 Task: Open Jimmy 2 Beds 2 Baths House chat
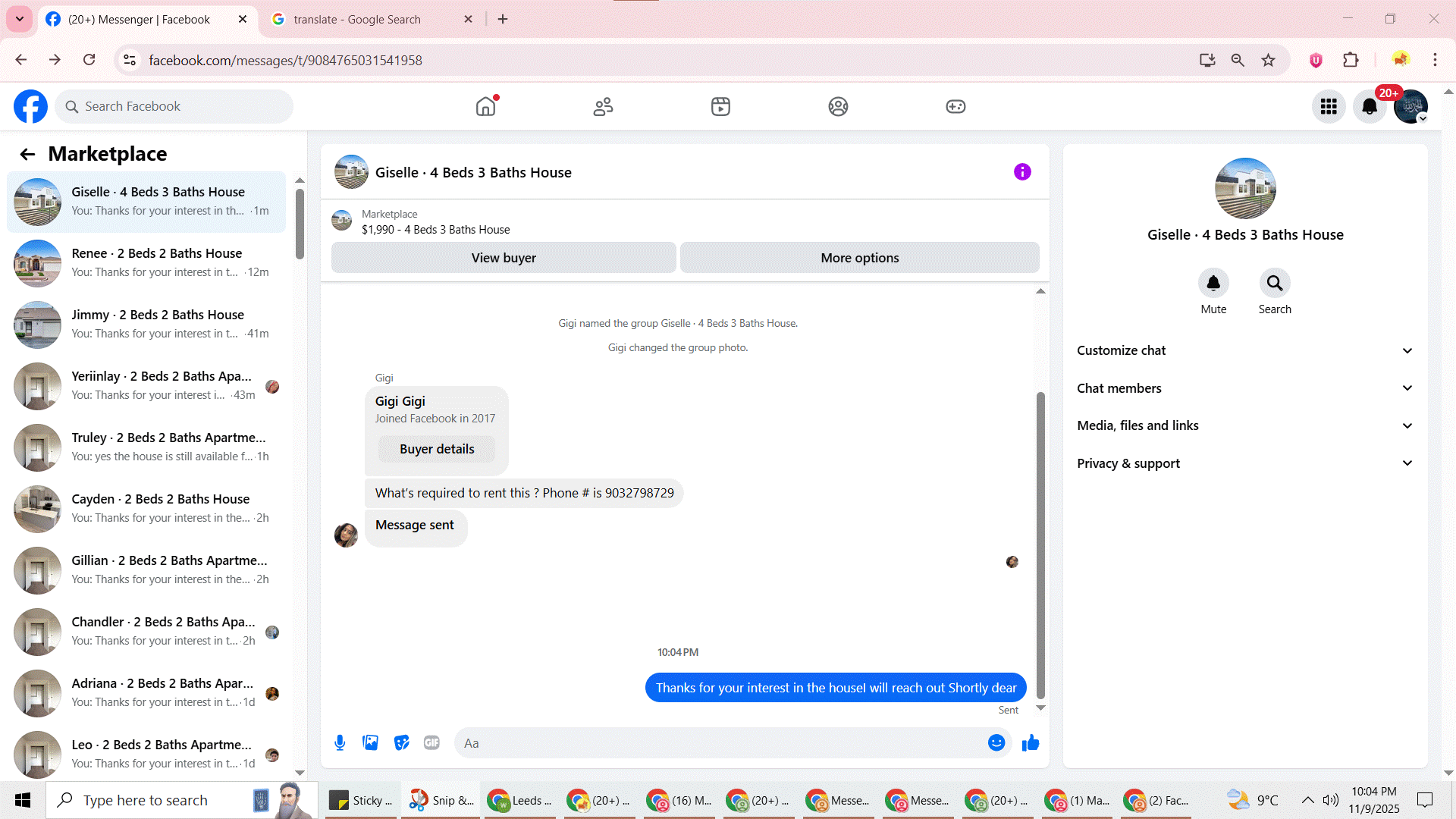[146, 325]
